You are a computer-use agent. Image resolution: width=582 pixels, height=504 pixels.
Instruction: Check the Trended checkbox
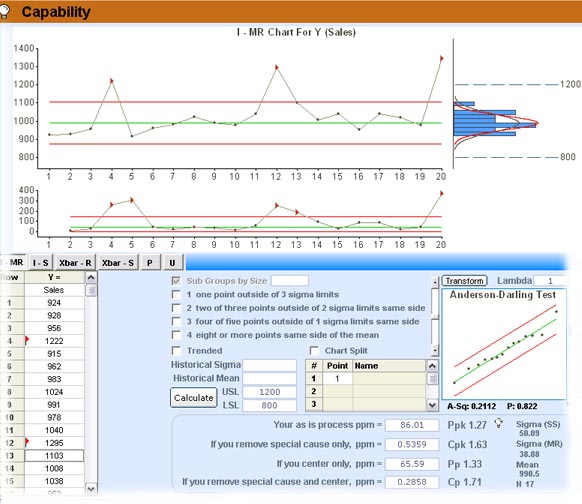coord(176,351)
